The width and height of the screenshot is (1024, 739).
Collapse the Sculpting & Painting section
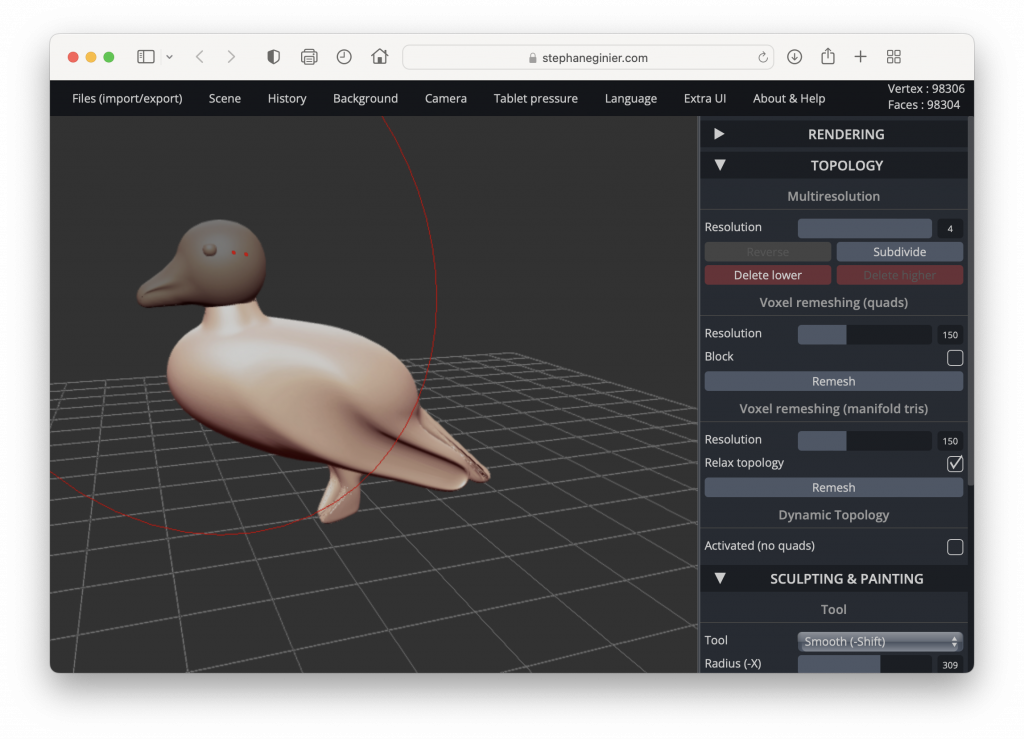coord(834,578)
